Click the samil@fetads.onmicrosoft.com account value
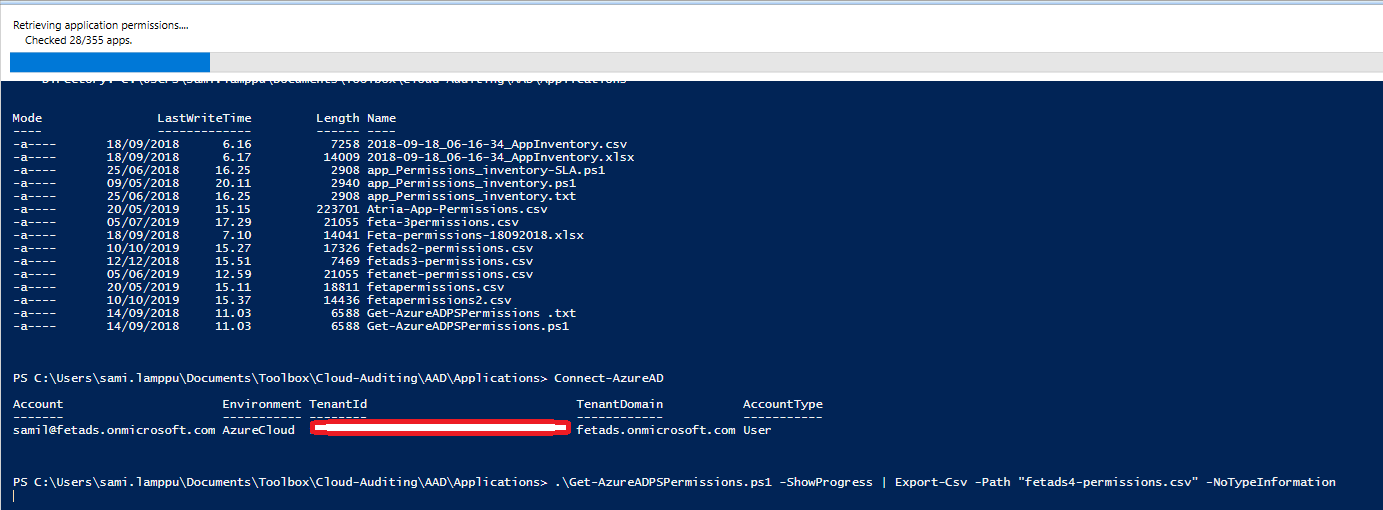 click(114, 430)
